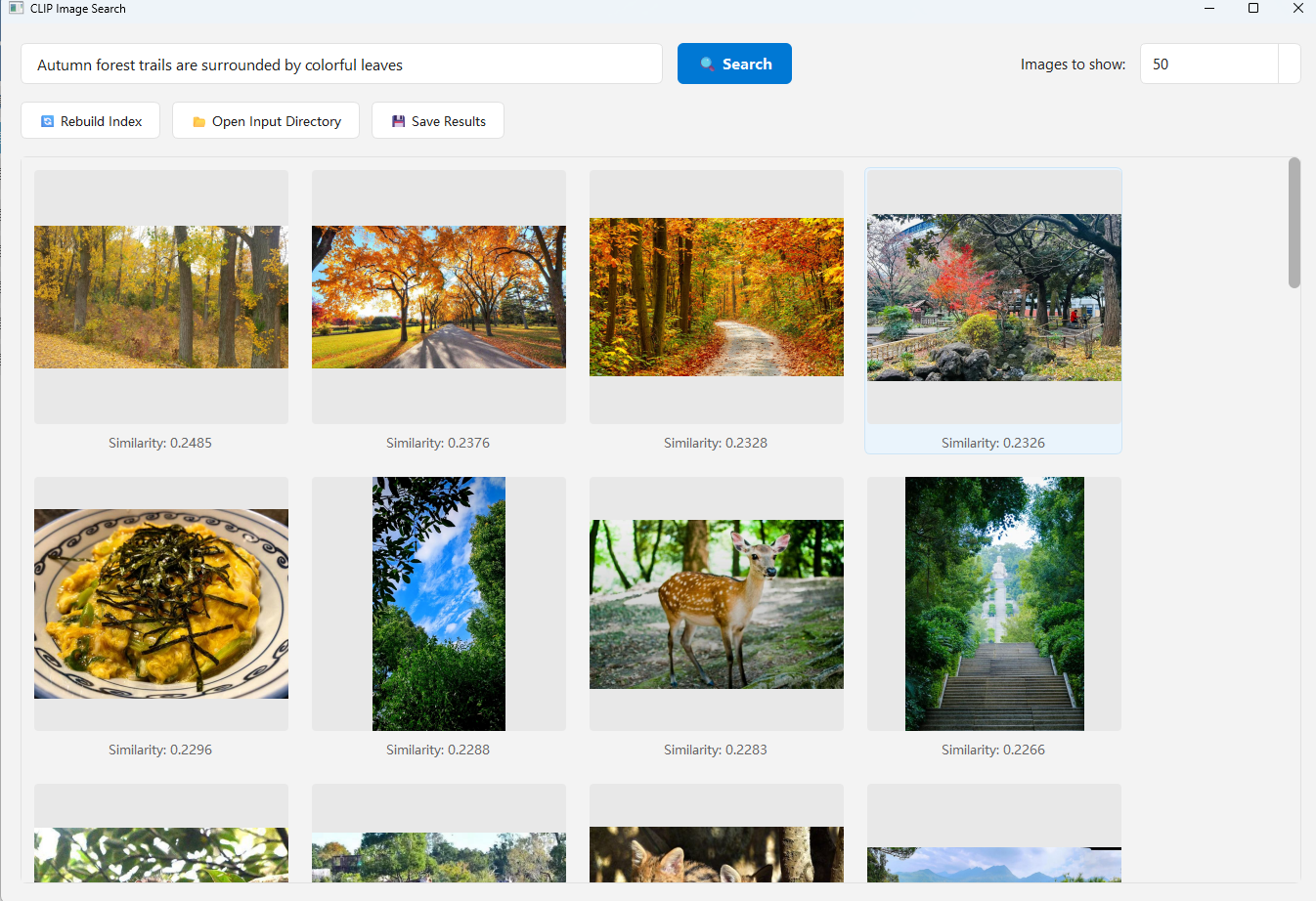Click the magnifier icon on Search button
Screen dimensions: 1316x901
pyautogui.click(x=707, y=64)
